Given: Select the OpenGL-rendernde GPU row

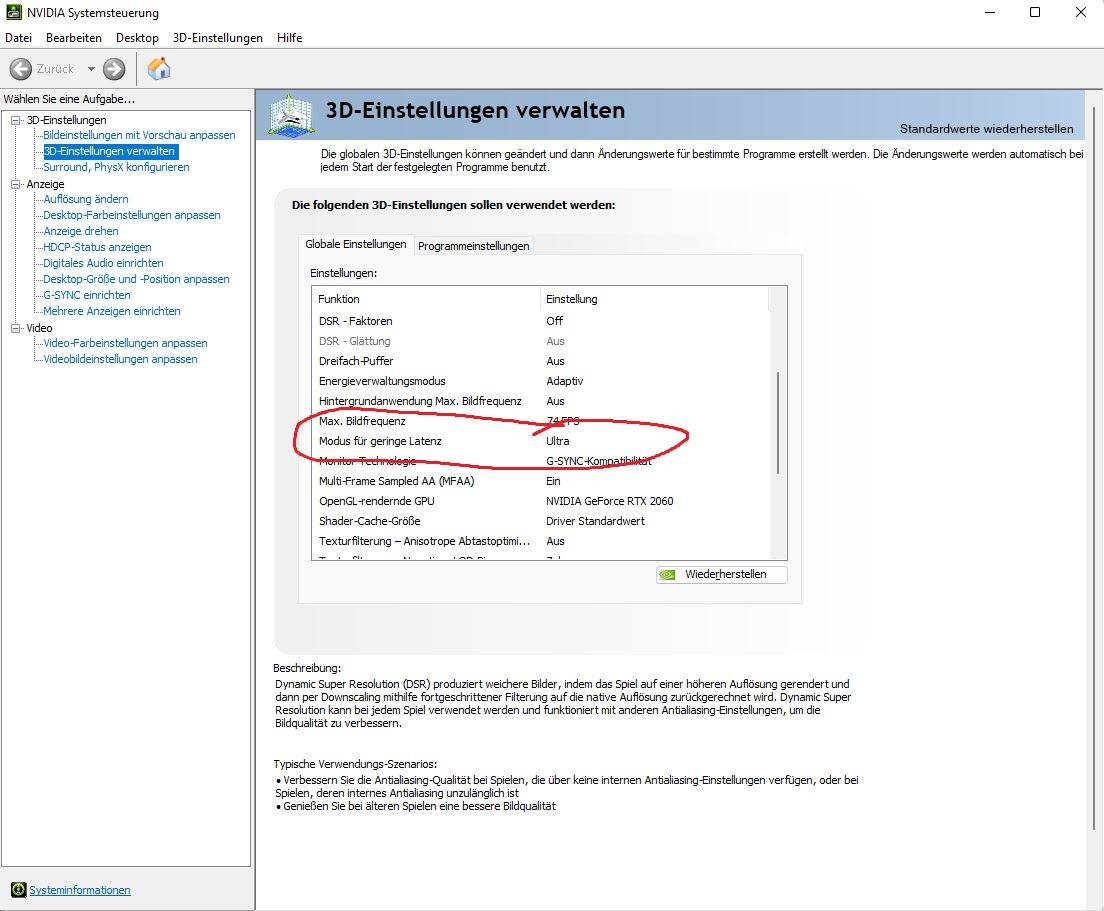Looking at the screenshot, I should point(540,501).
